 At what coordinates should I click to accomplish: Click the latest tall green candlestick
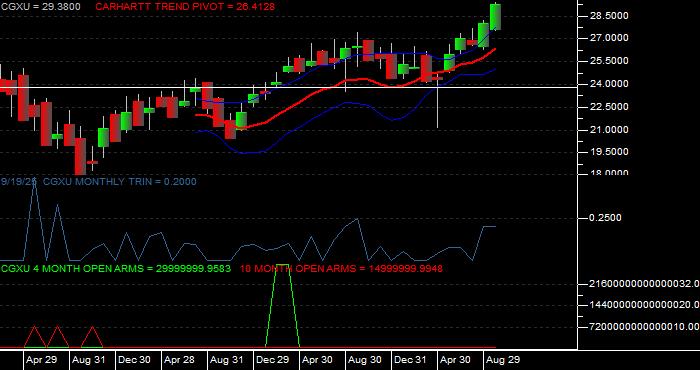495,17
